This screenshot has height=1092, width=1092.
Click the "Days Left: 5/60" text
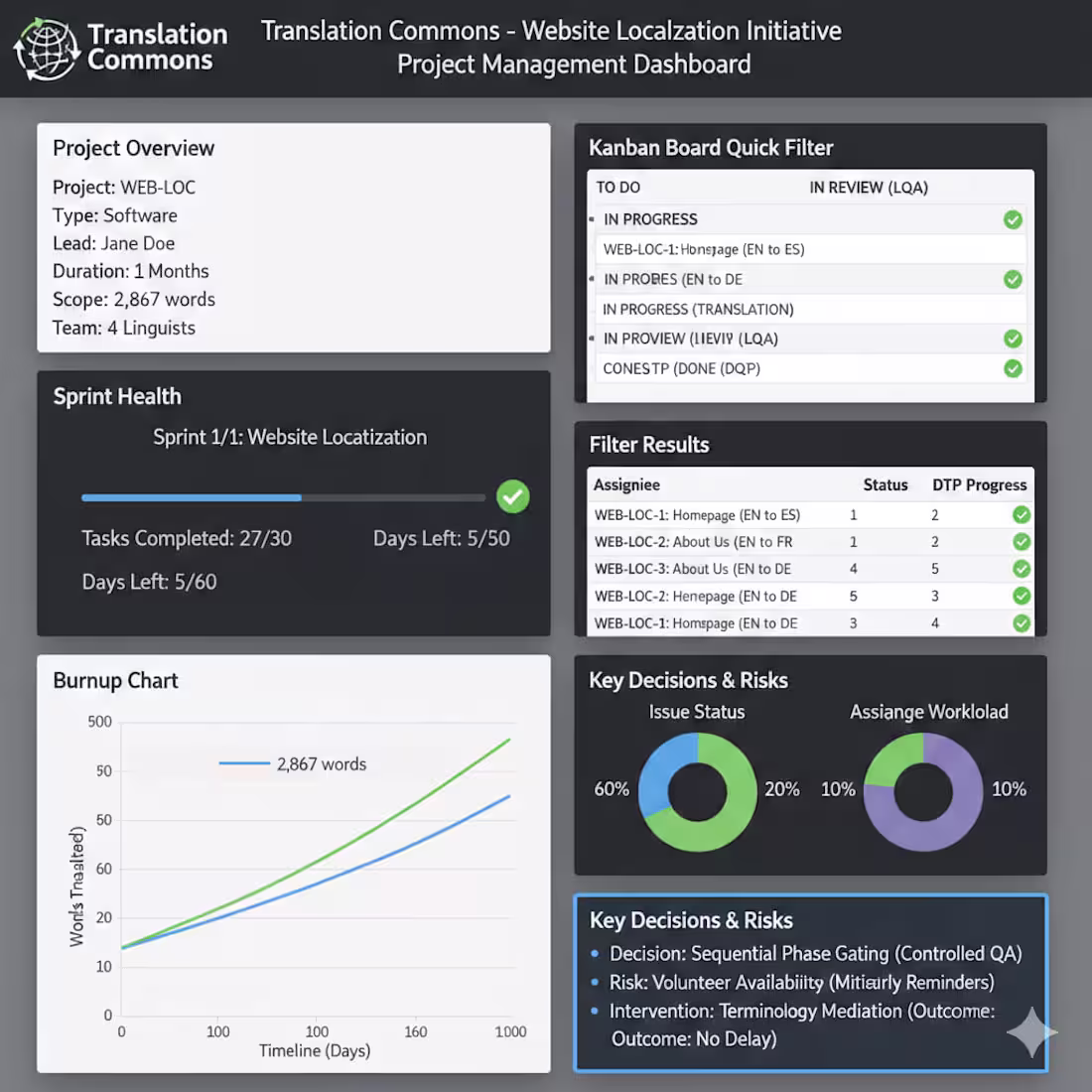click(x=149, y=582)
